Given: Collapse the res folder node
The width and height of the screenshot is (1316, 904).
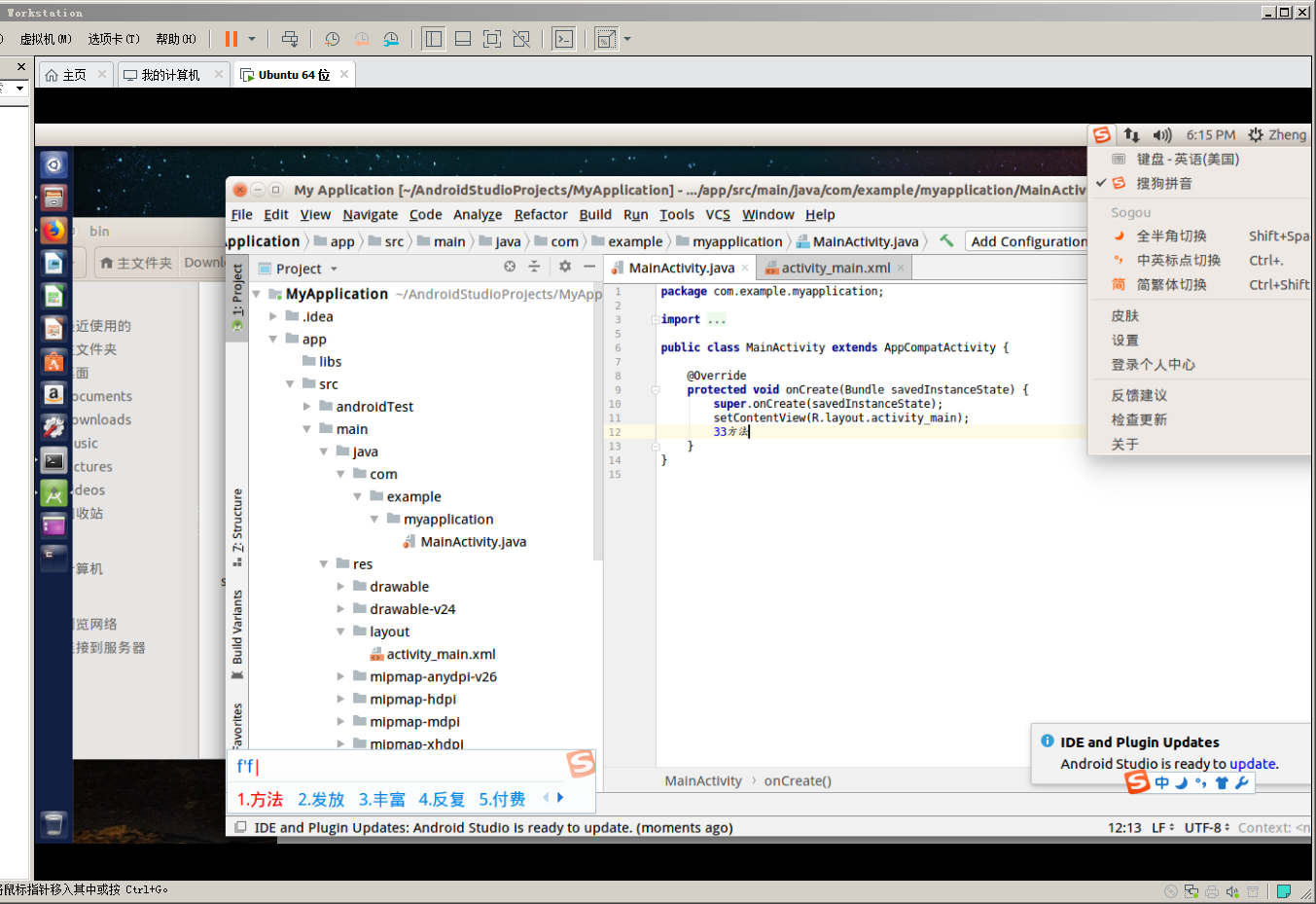Looking at the screenshot, I should point(324,563).
